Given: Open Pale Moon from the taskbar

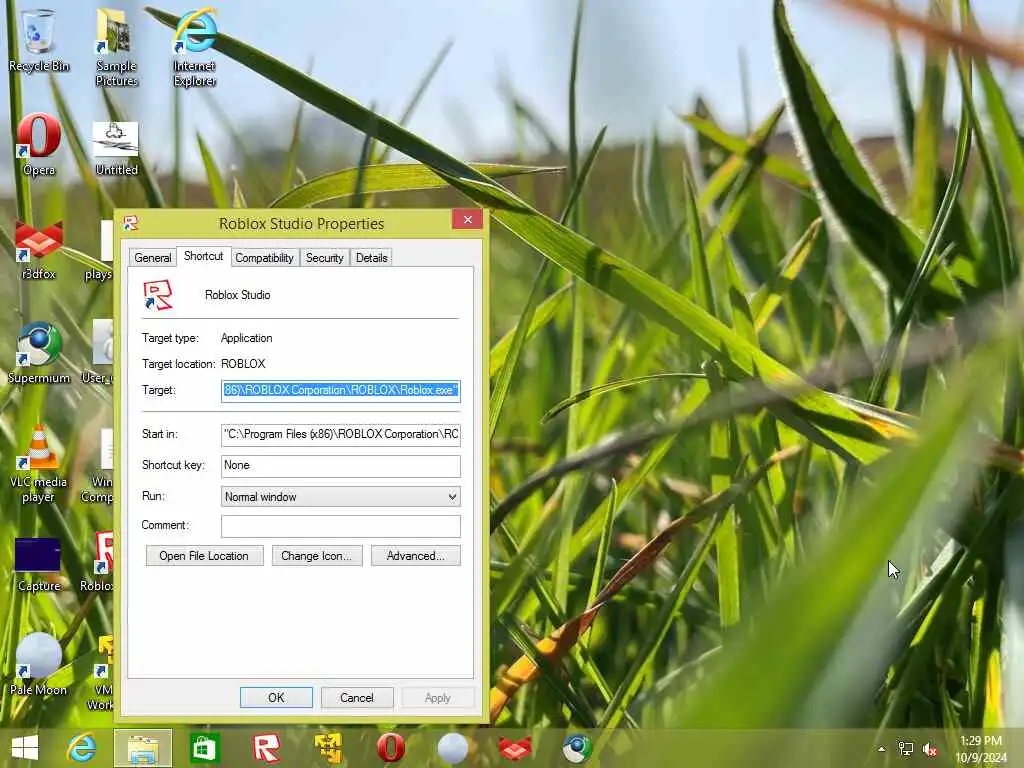Looking at the screenshot, I should coord(453,748).
